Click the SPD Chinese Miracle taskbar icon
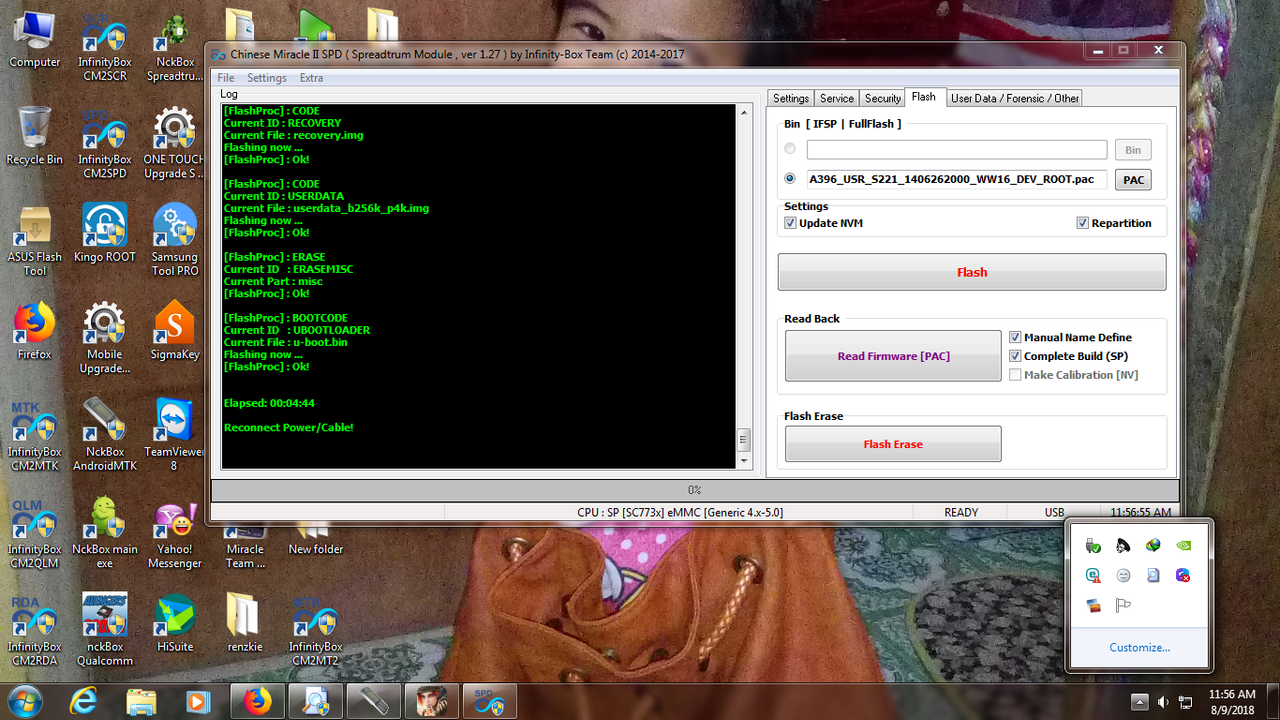The image size is (1280, 720). pyautogui.click(x=489, y=701)
